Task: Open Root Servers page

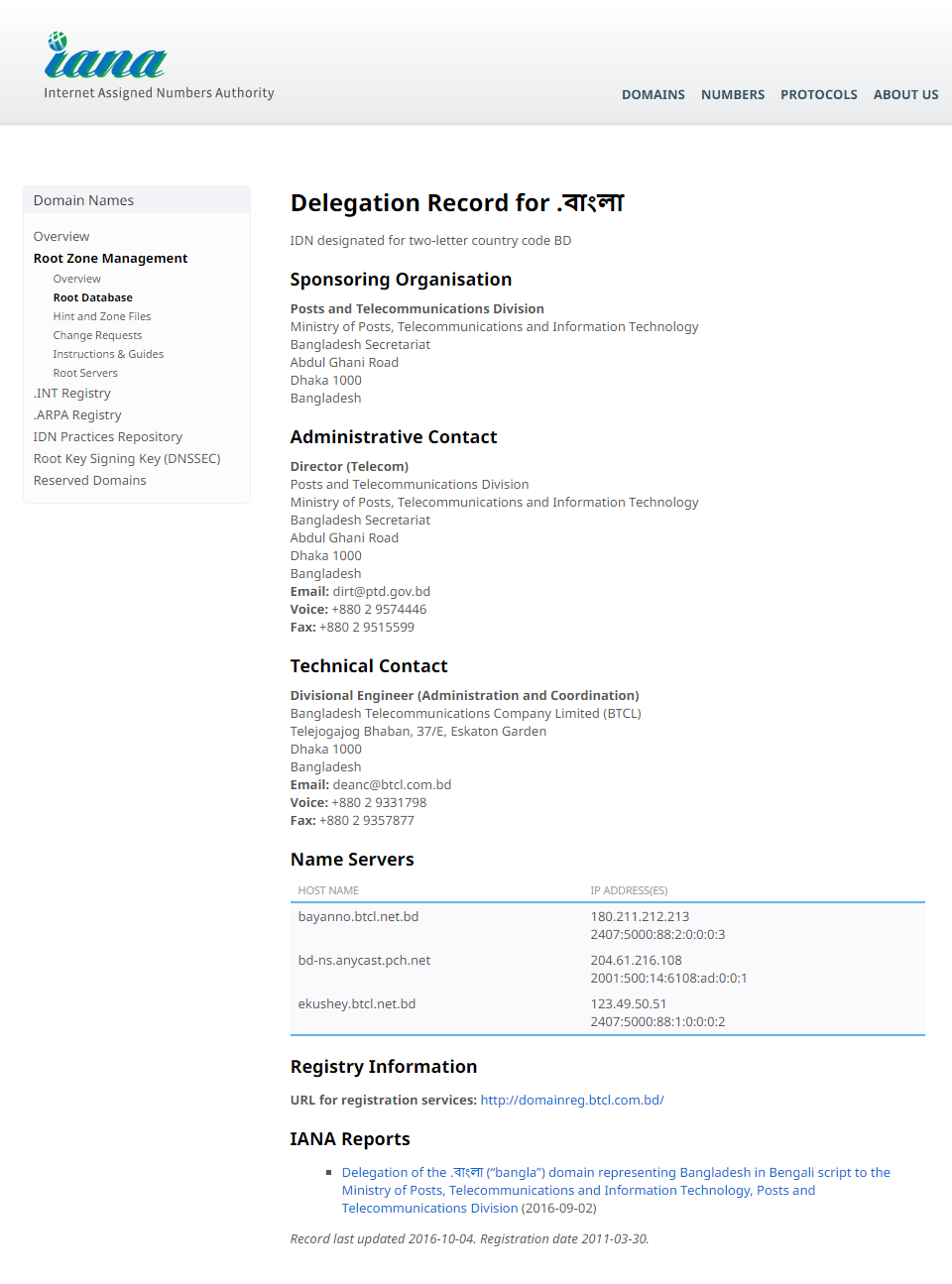Action: (85, 373)
